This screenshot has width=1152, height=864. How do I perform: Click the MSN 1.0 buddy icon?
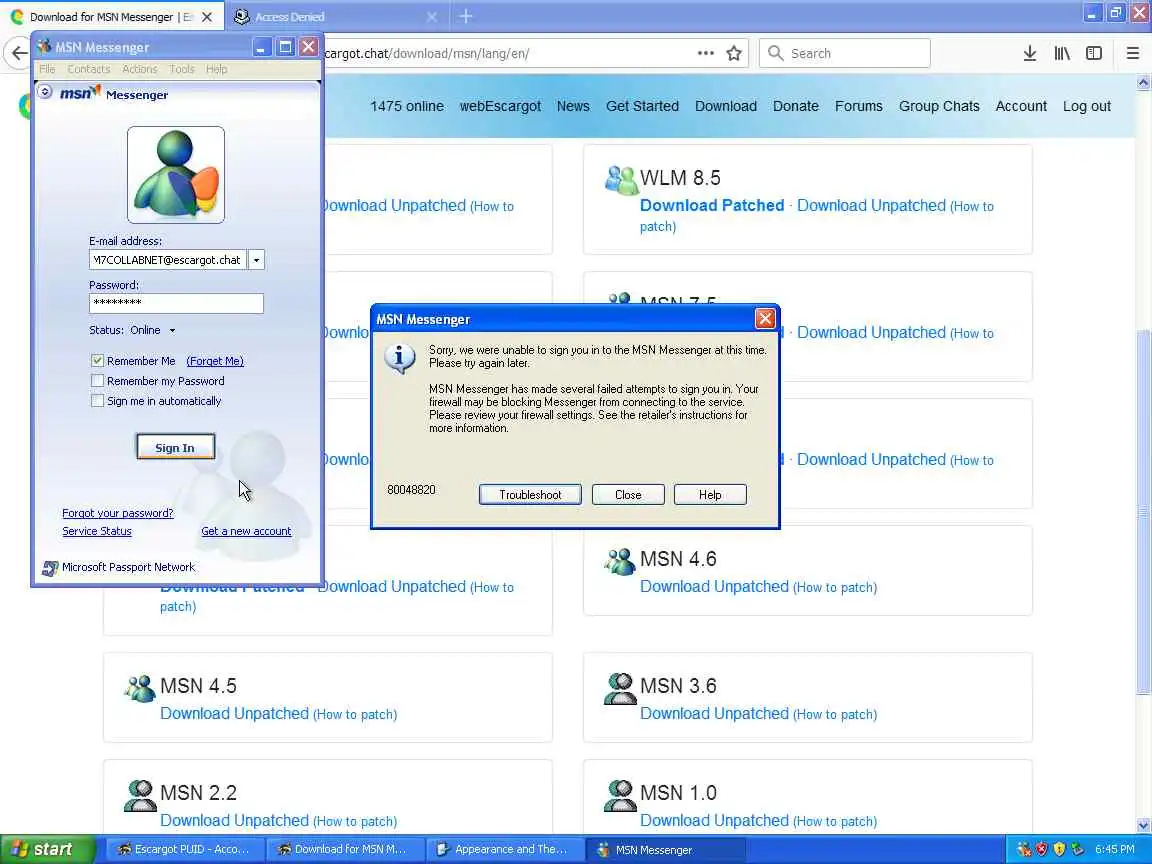coord(619,795)
